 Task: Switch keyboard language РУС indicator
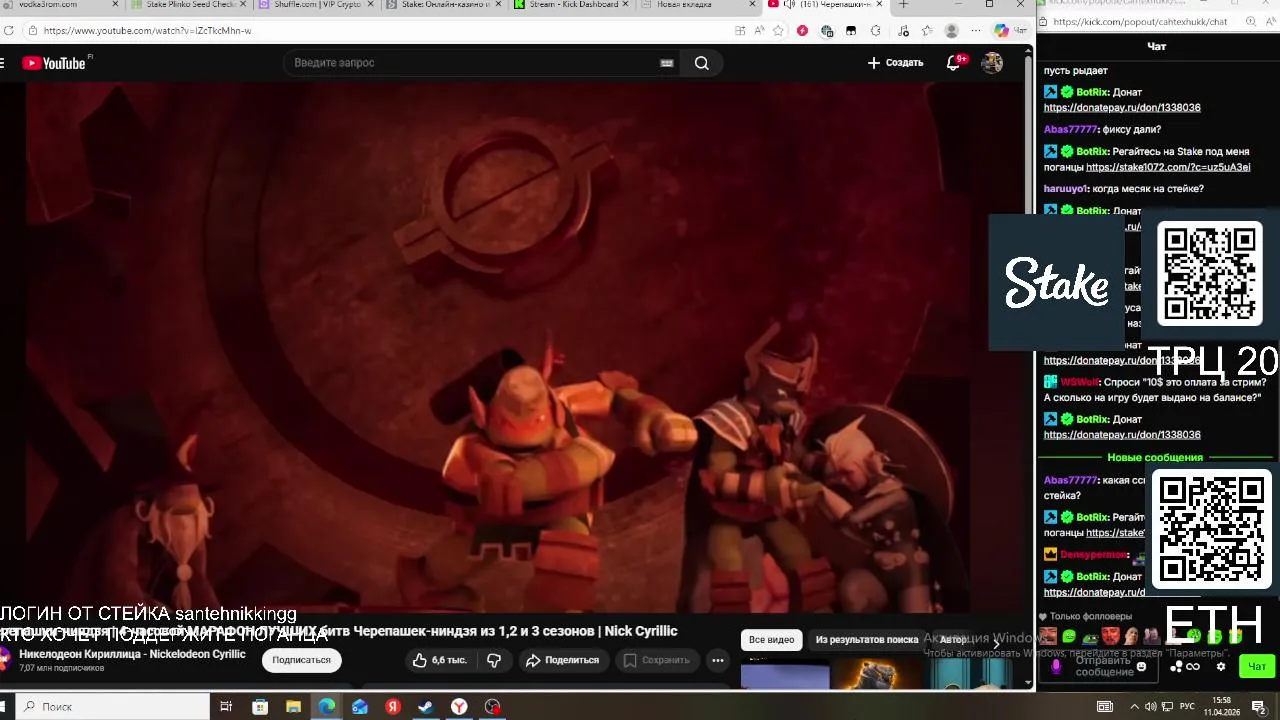tap(1189, 706)
